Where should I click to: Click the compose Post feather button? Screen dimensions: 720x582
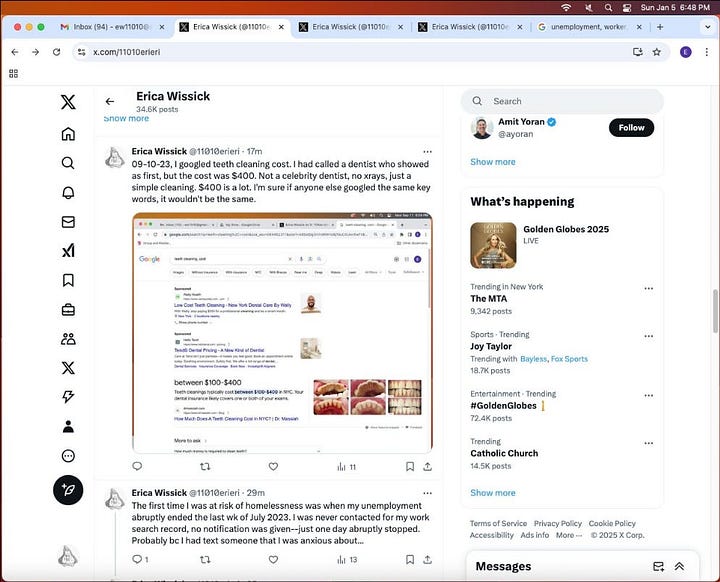68,490
